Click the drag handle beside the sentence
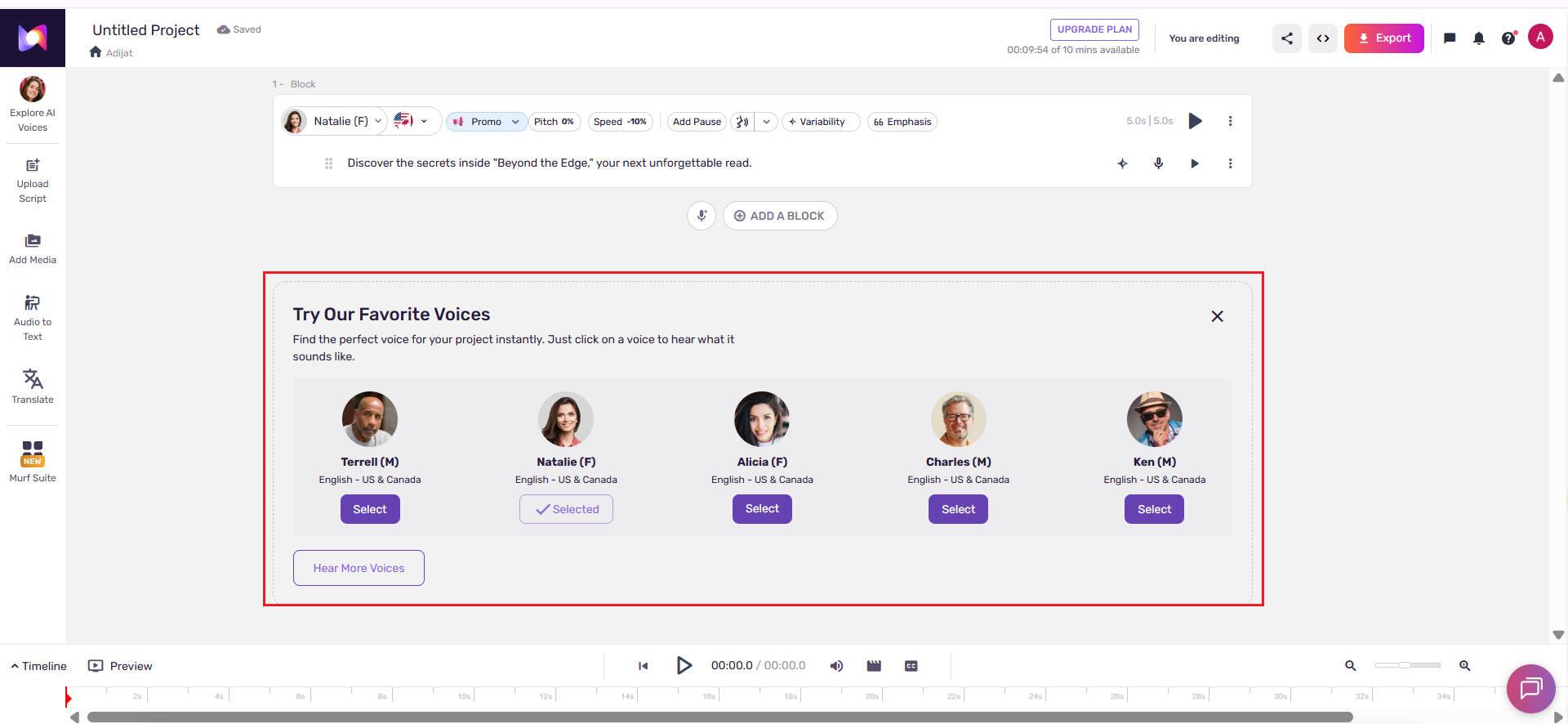The height and width of the screenshot is (724, 1568). (x=328, y=163)
